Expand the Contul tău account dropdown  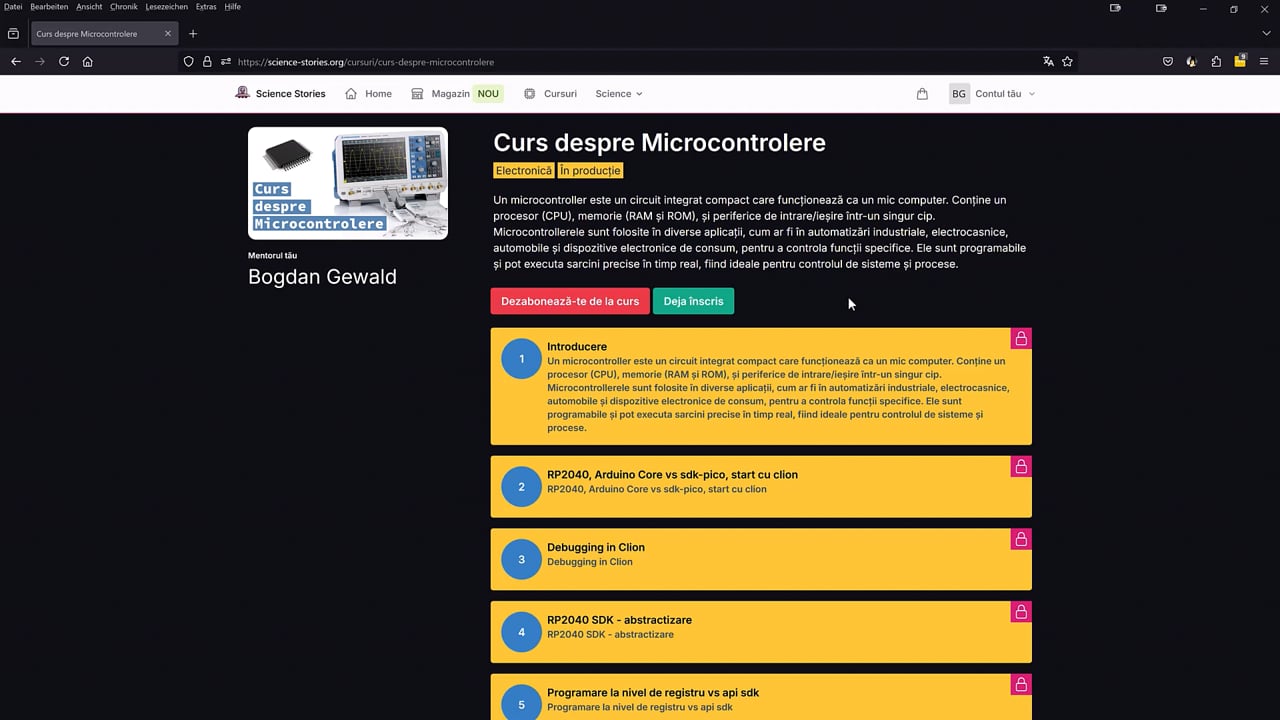1005,94
